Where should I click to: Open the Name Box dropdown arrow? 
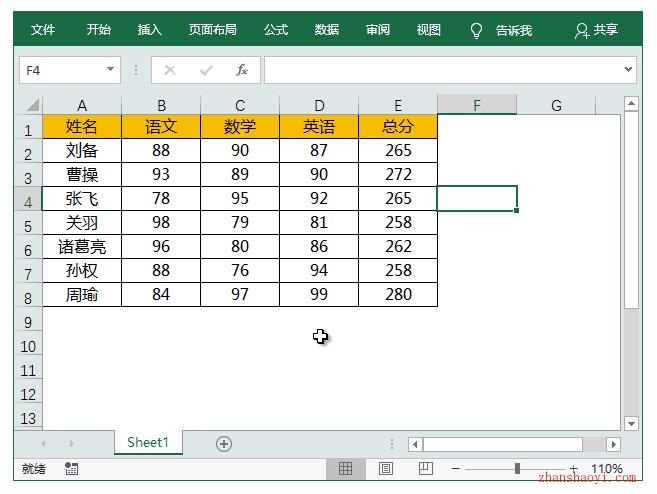click(x=110, y=69)
